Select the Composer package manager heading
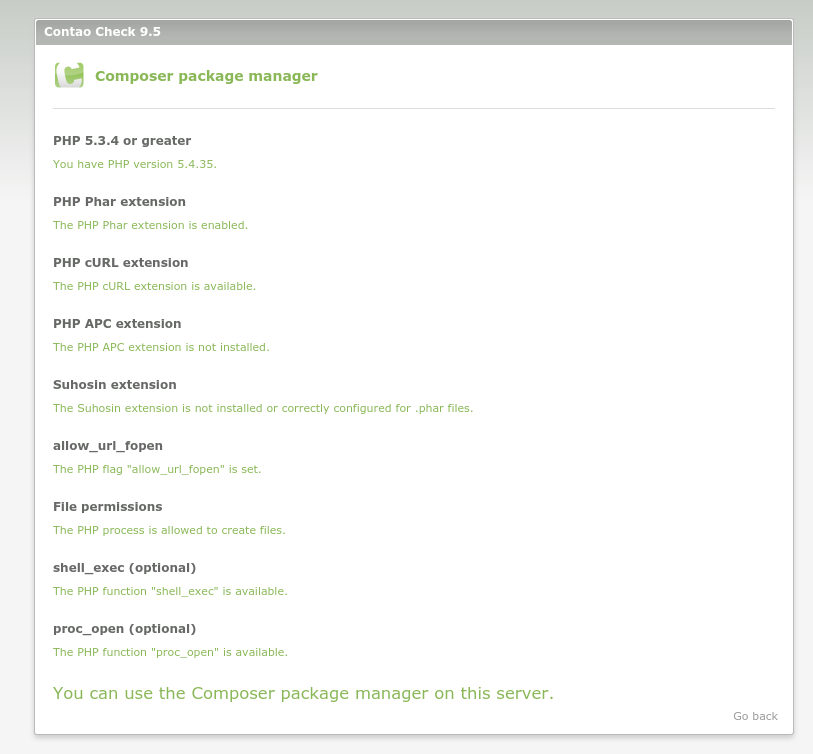This screenshot has width=813, height=754. [206, 76]
